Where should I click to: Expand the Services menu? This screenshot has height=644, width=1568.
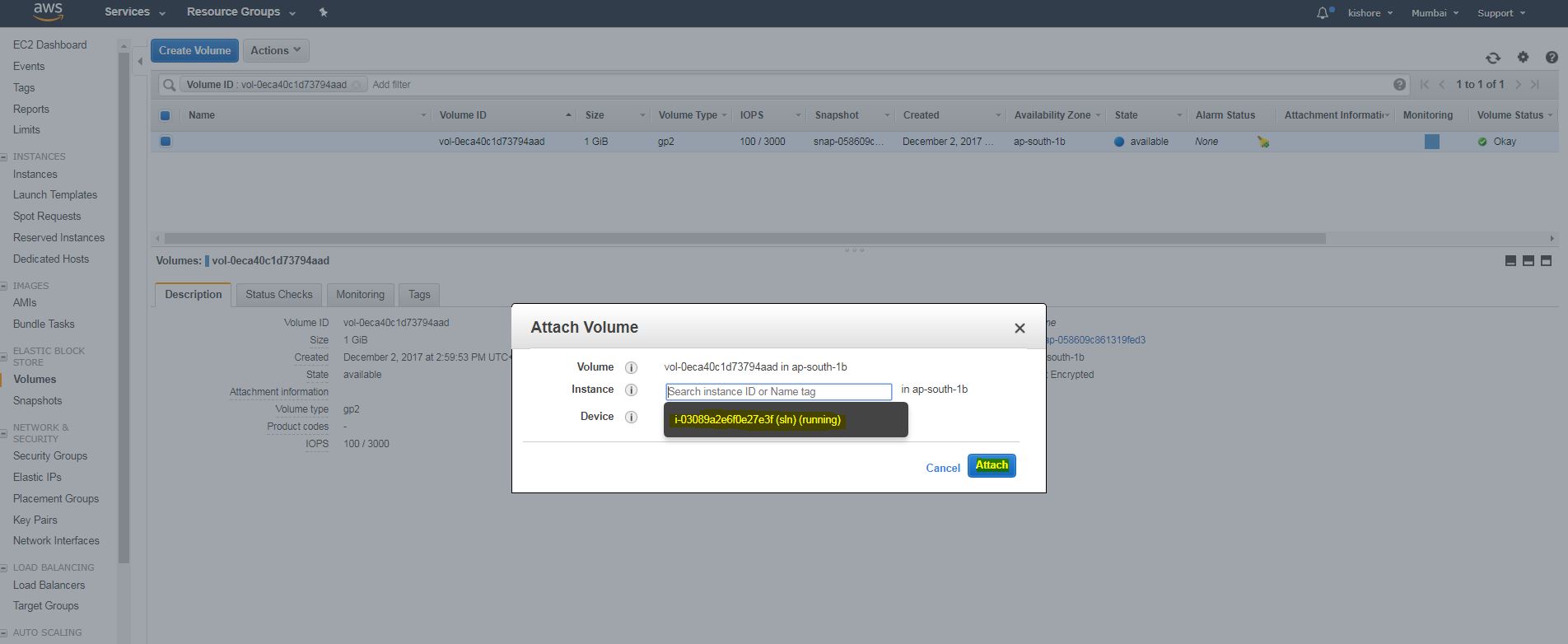134,12
